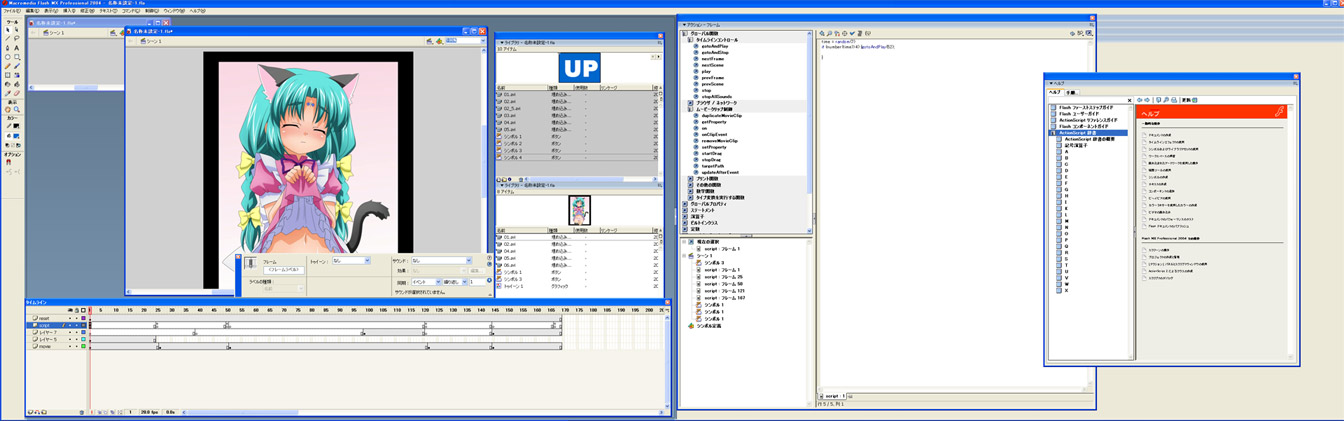Select the Zoom magnifier tool
Image resolution: width=1344 pixels, height=421 pixels.
(17, 109)
